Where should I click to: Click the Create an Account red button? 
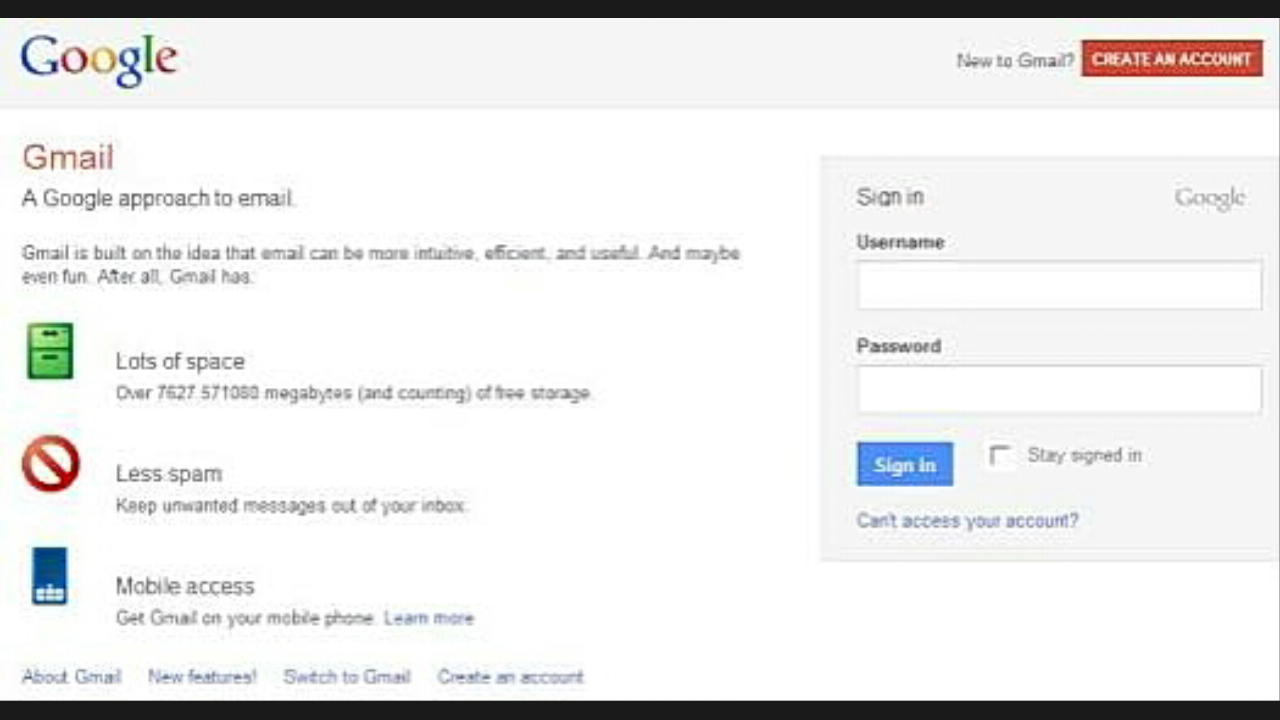tap(1171, 59)
